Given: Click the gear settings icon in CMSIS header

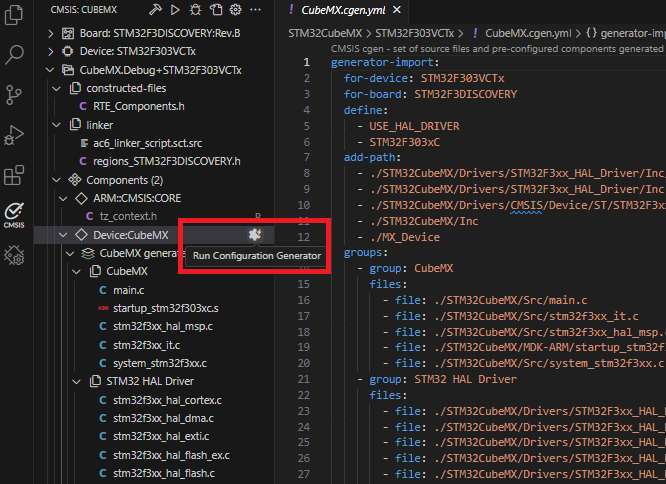Looking at the screenshot, I should click(236, 10).
